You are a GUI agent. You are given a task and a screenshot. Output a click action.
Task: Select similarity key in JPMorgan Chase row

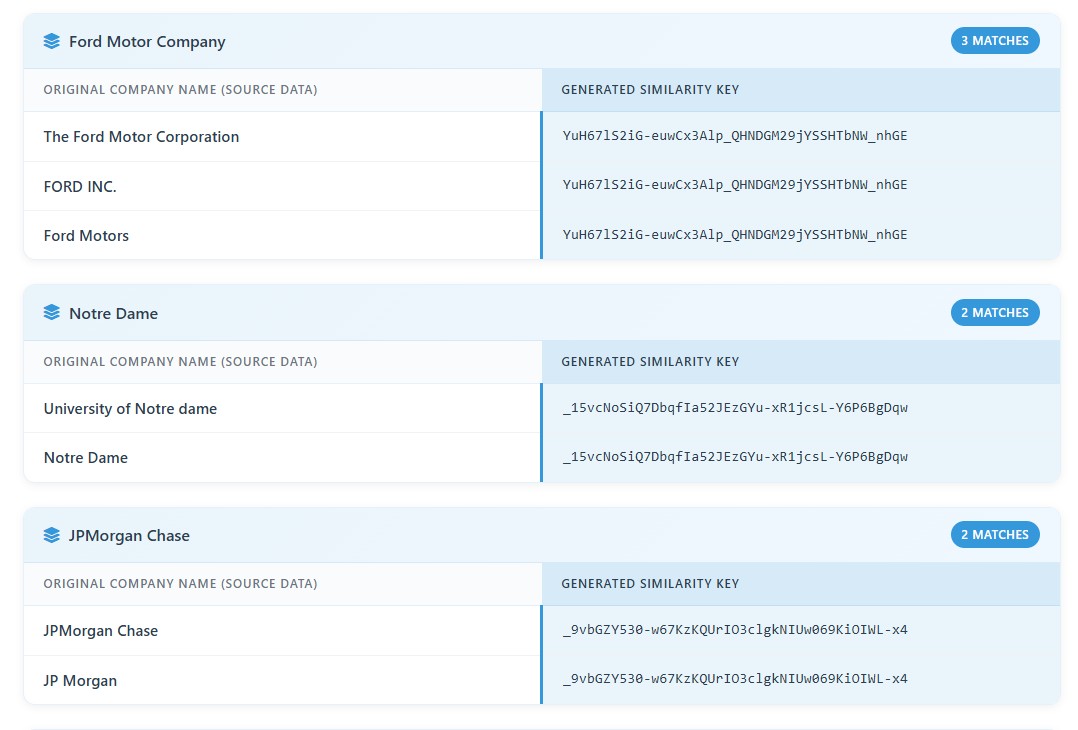pyautogui.click(x=735, y=629)
